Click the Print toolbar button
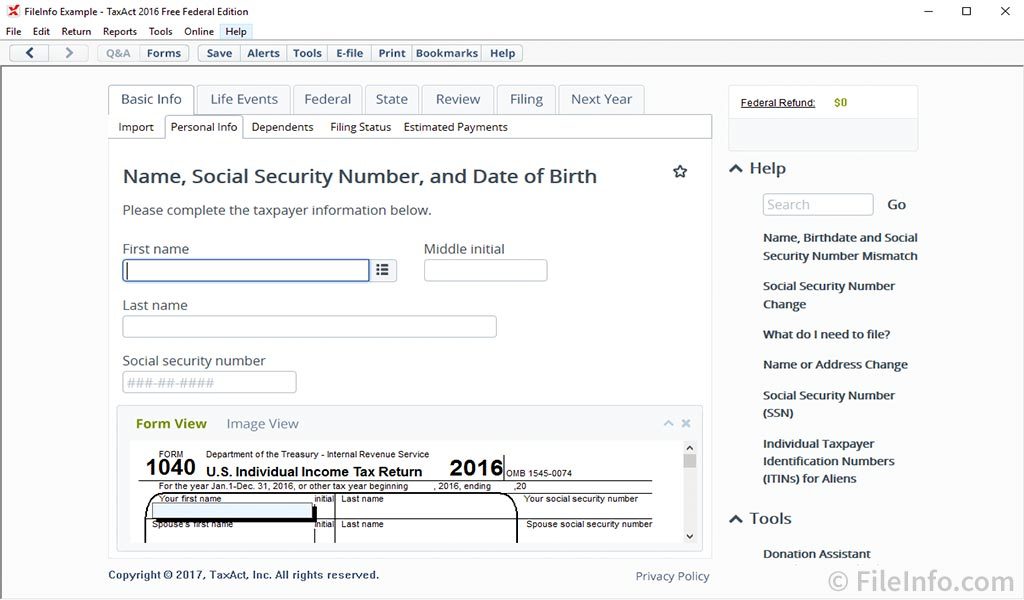 click(x=392, y=53)
